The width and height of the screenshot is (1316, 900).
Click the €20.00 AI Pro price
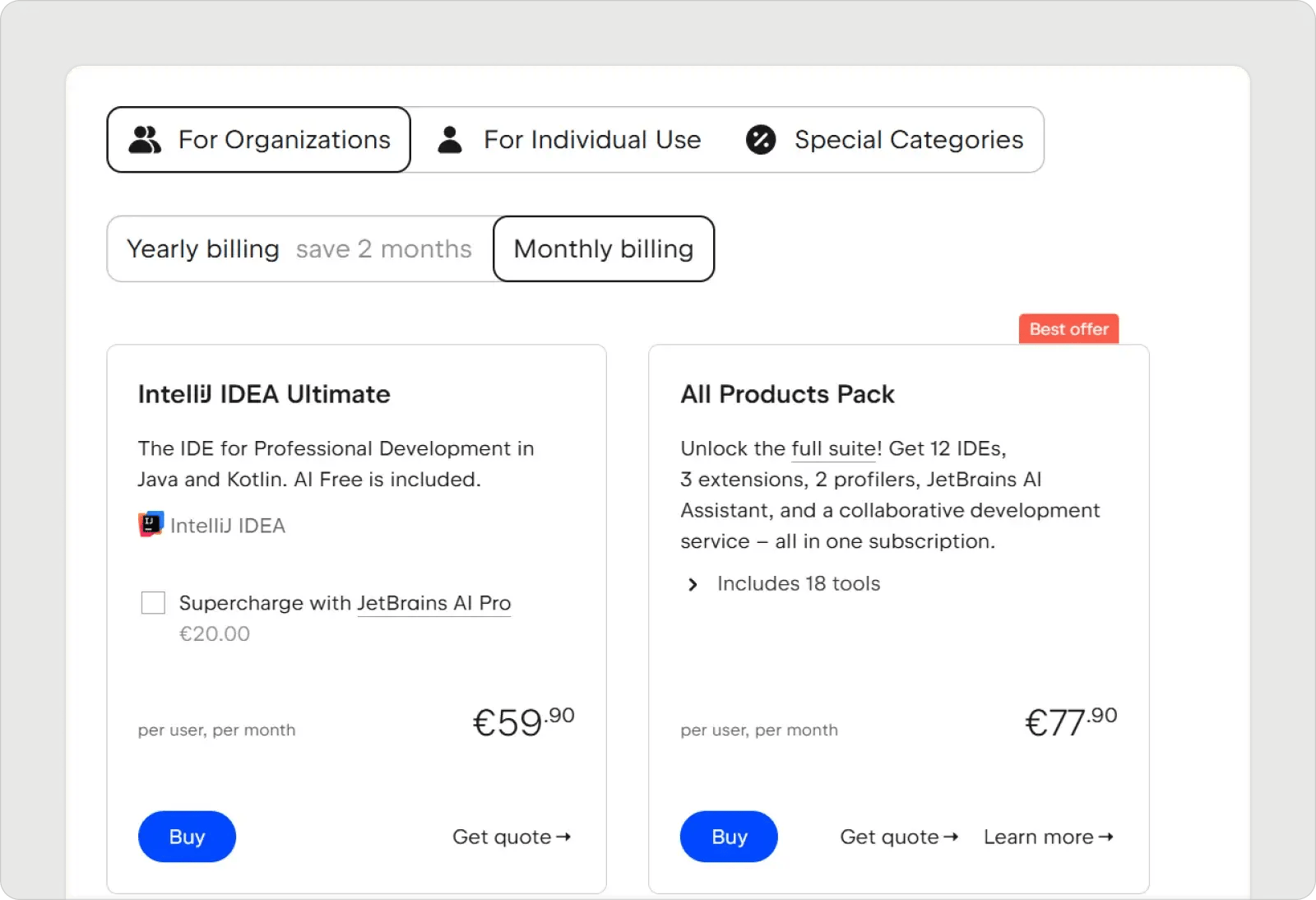tap(215, 634)
